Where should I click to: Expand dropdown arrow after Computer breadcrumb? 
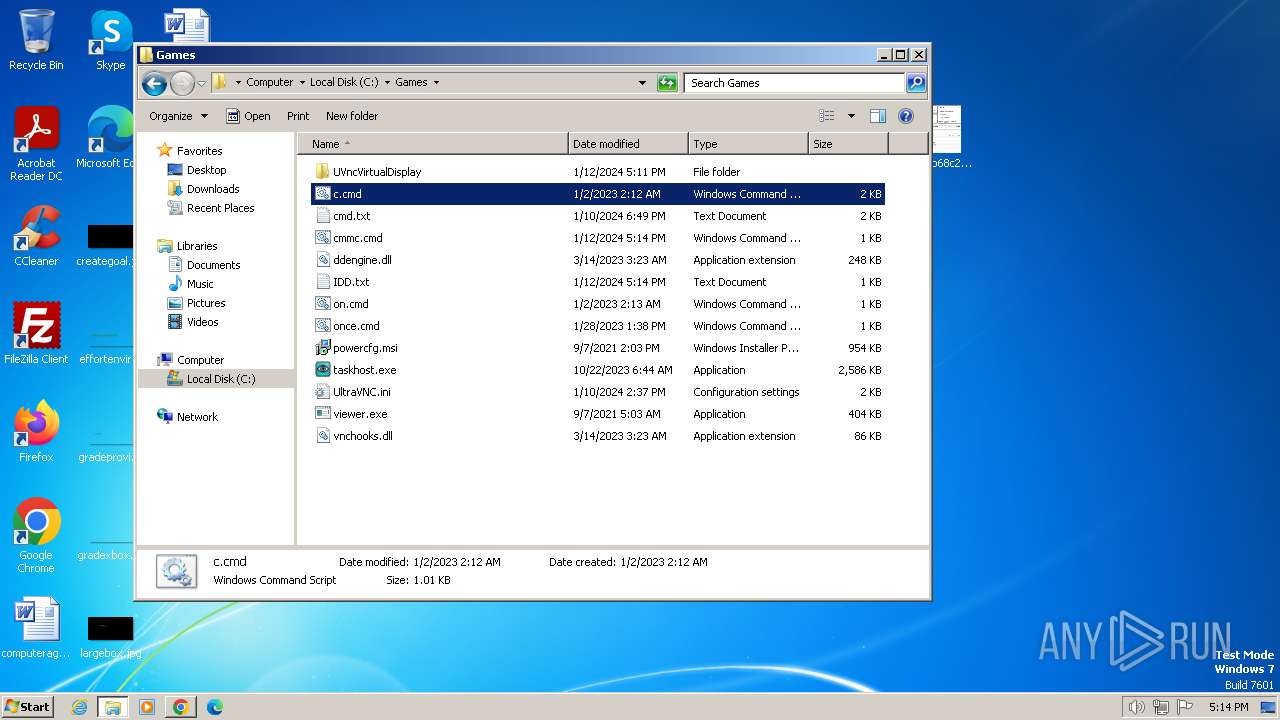(x=302, y=83)
